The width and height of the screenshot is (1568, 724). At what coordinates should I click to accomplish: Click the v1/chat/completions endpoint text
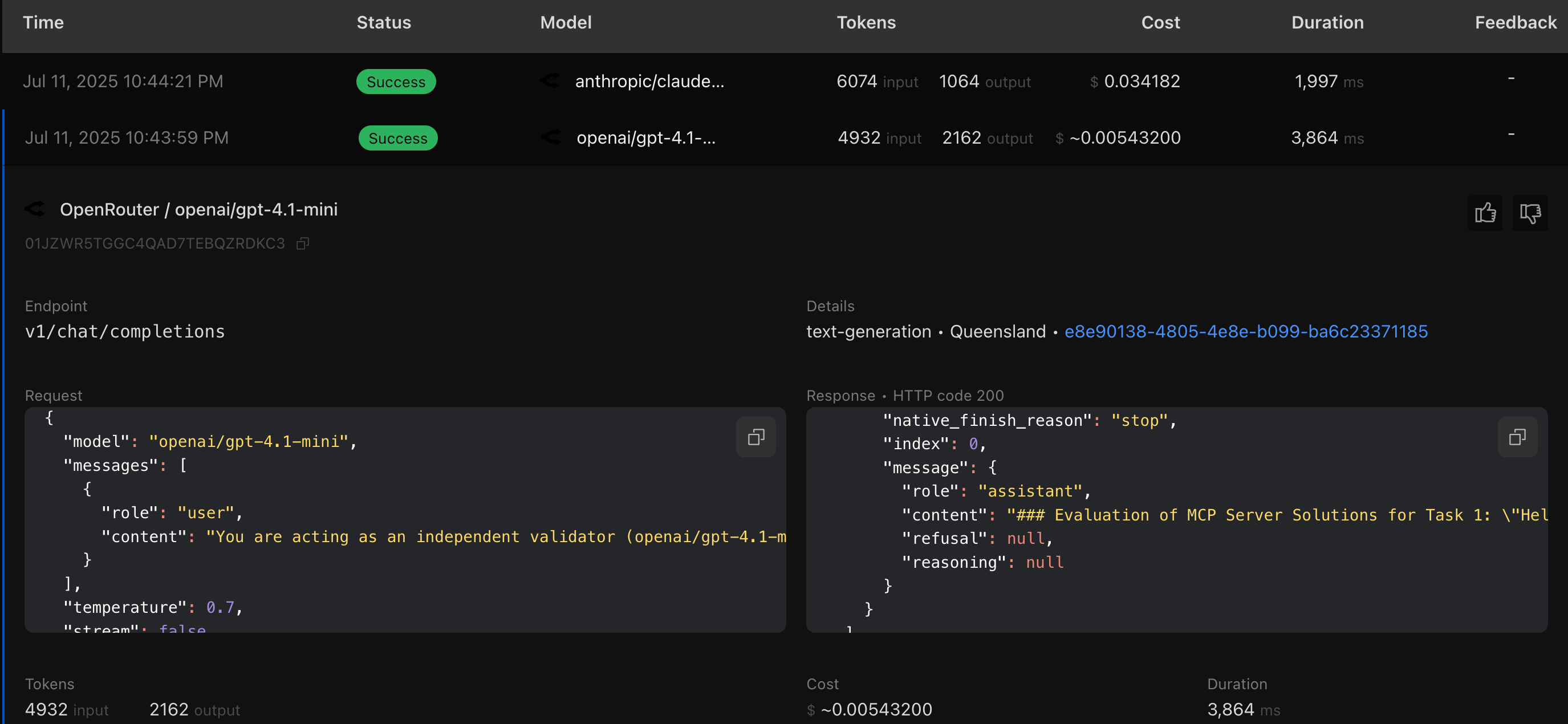coord(125,332)
